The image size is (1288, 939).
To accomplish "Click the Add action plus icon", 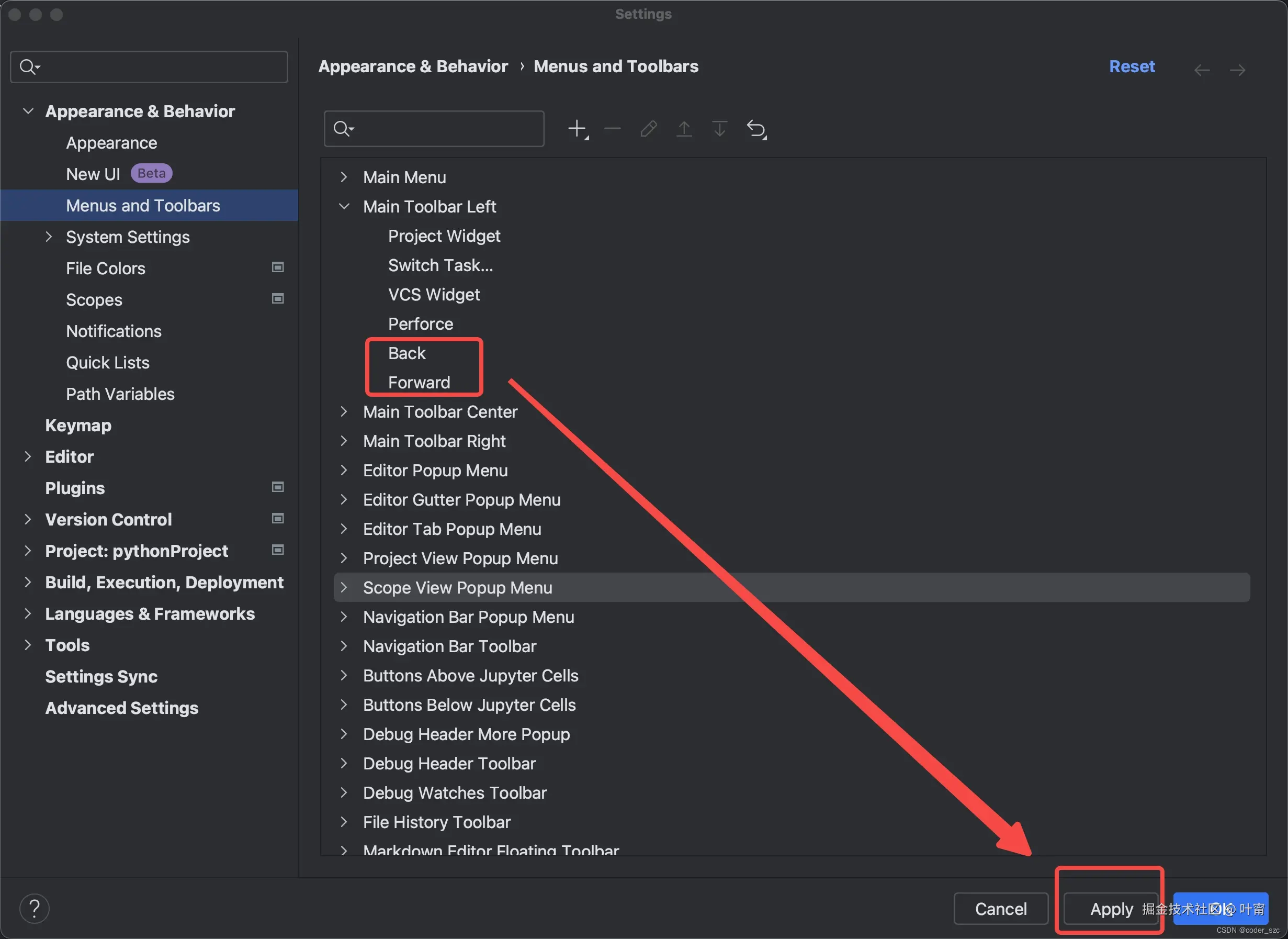I will pos(577,128).
